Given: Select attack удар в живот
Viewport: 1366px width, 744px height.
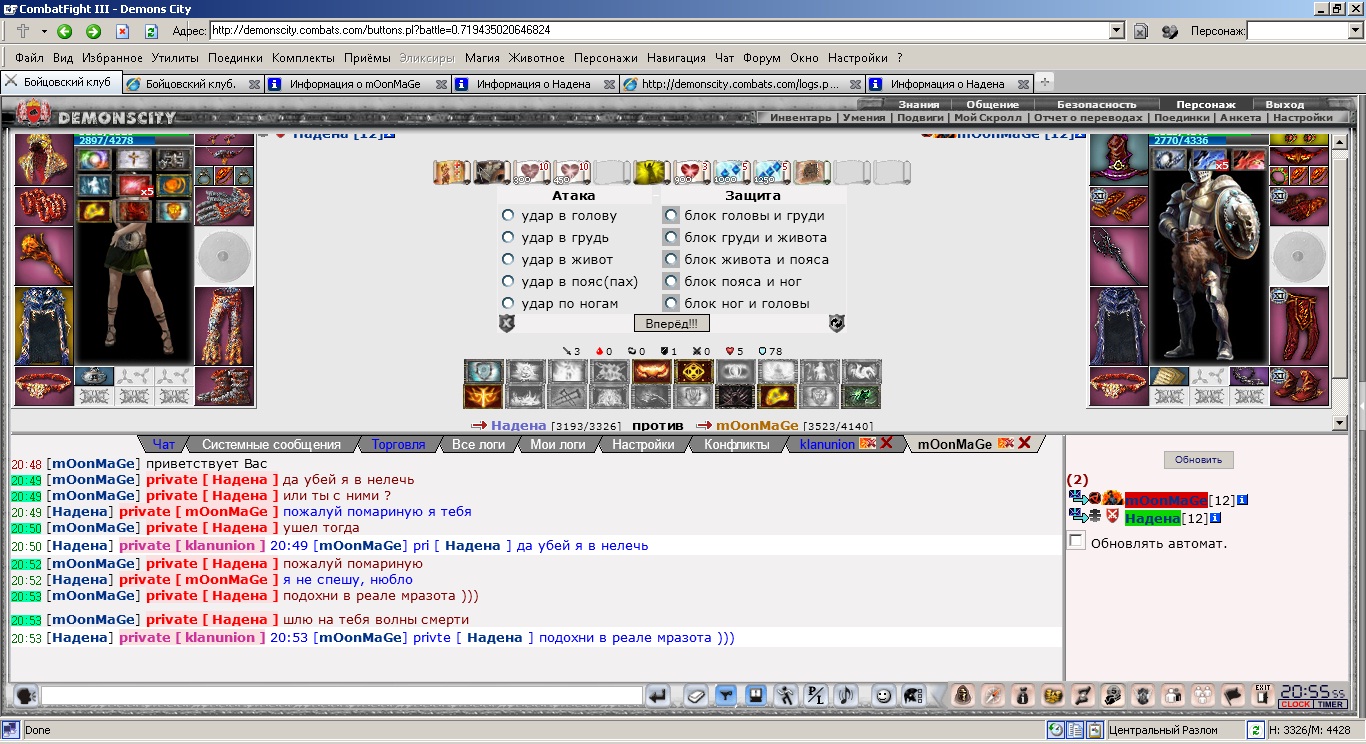Looking at the screenshot, I should coord(507,259).
